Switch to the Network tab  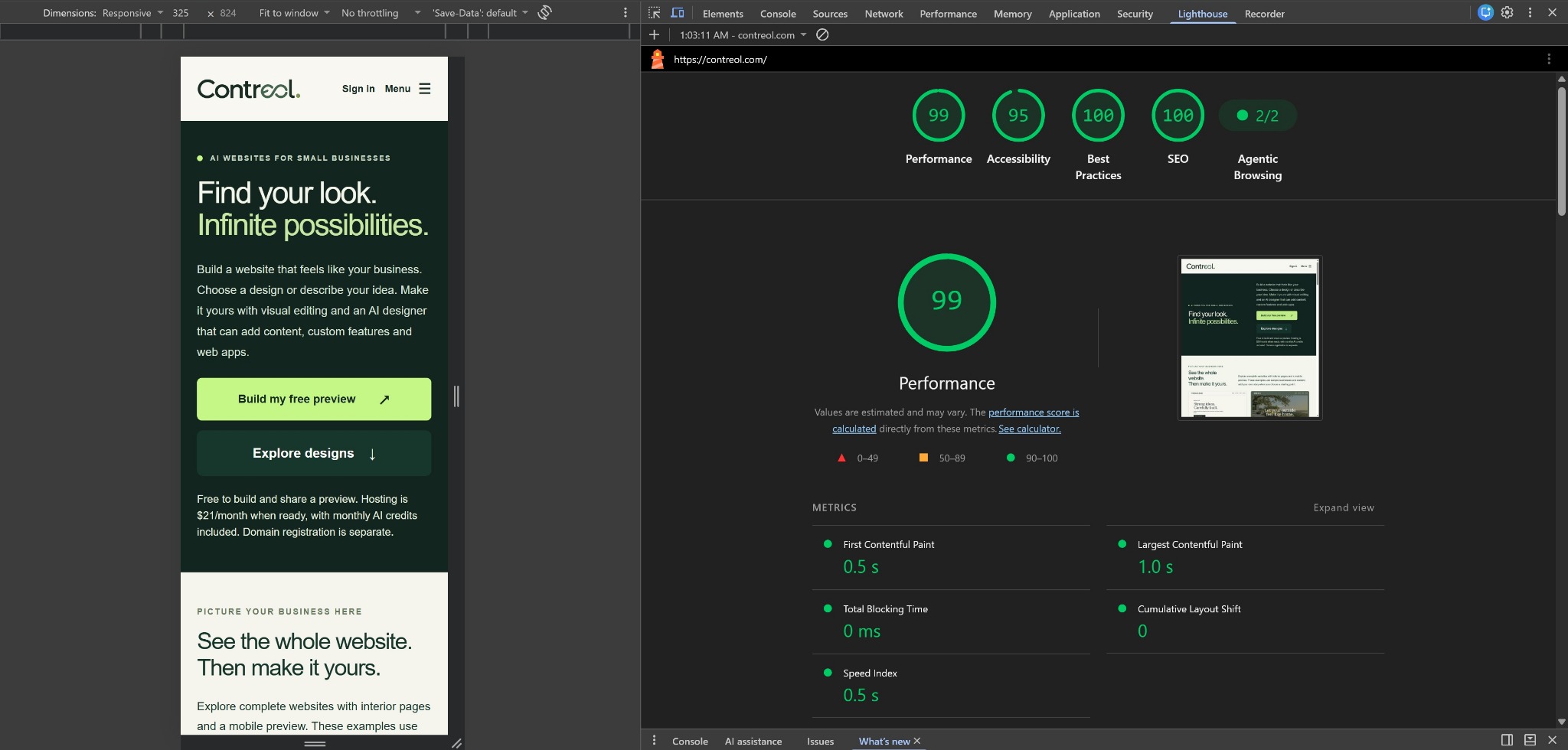[884, 14]
